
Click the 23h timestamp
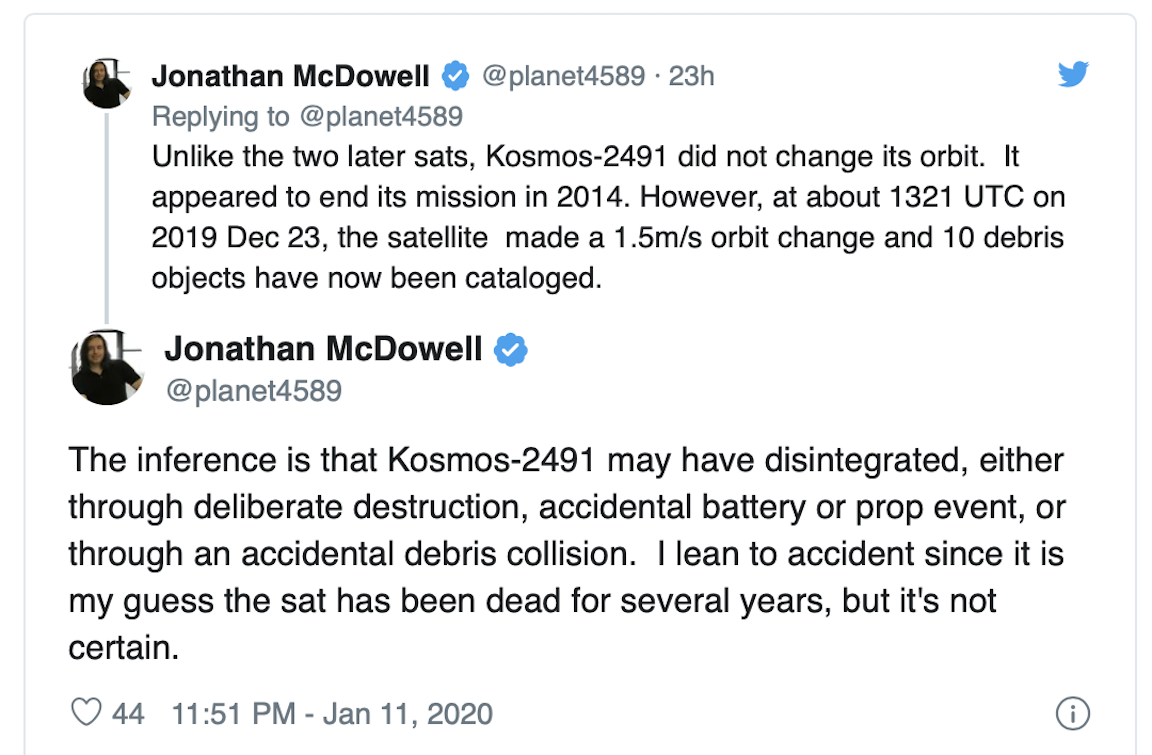pos(691,76)
